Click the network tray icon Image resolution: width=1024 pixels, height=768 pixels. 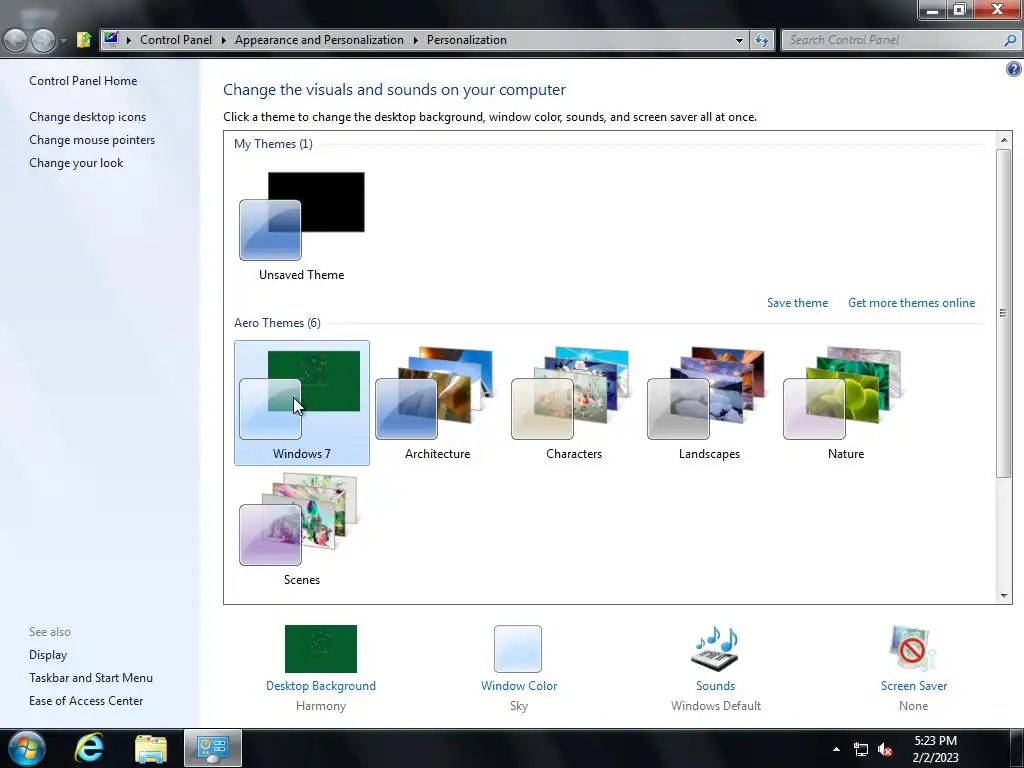coord(861,750)
